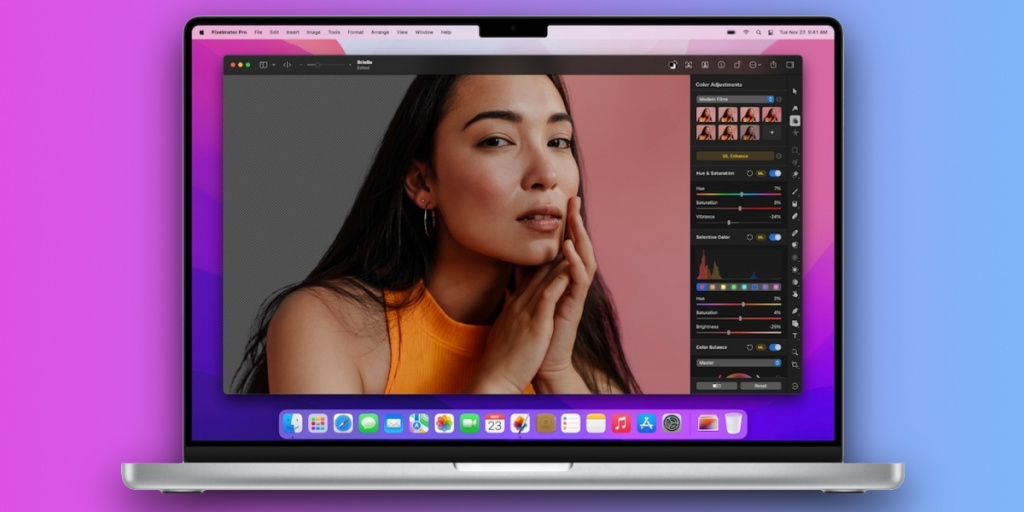This screenshot has width=1024, height=512.
Task: Open the Master range dropdown
Action: pos(739,362)
